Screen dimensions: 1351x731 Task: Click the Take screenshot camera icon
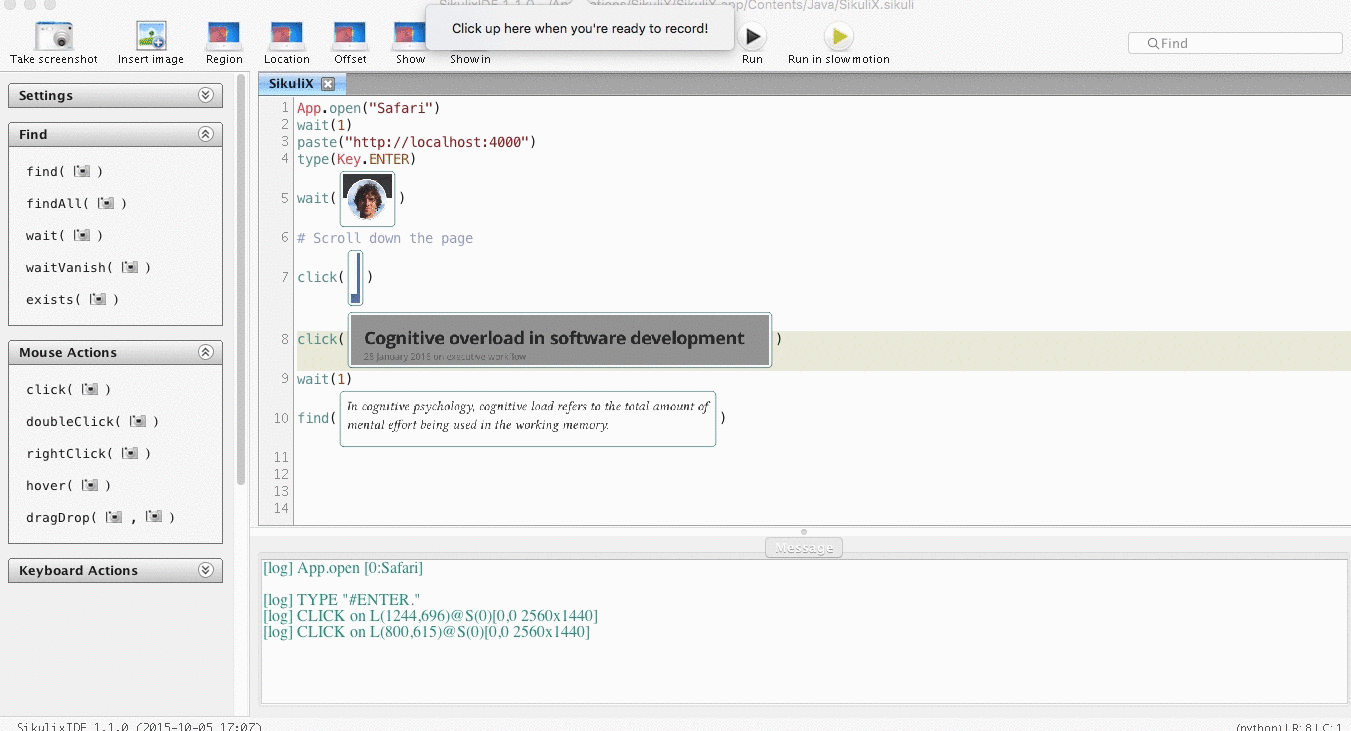[x=54, y=35]
